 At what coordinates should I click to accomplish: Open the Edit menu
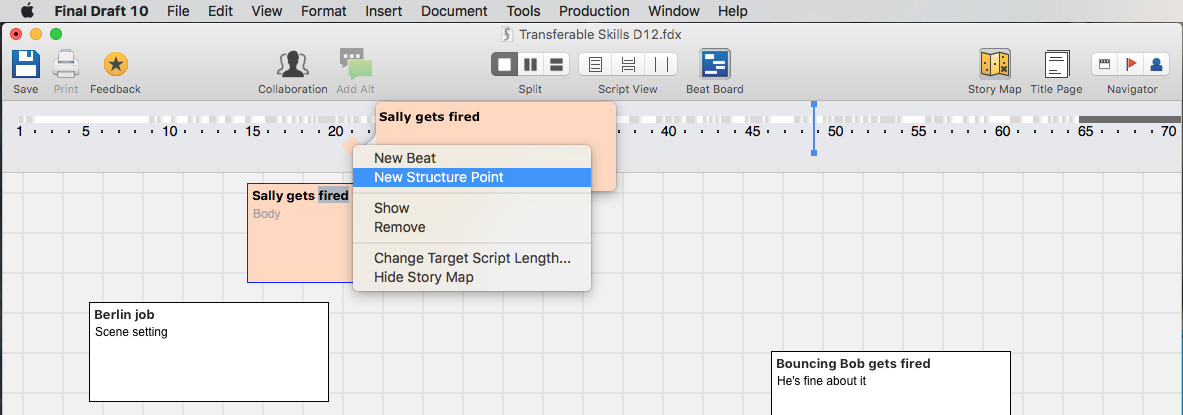[x=220, y=11]
